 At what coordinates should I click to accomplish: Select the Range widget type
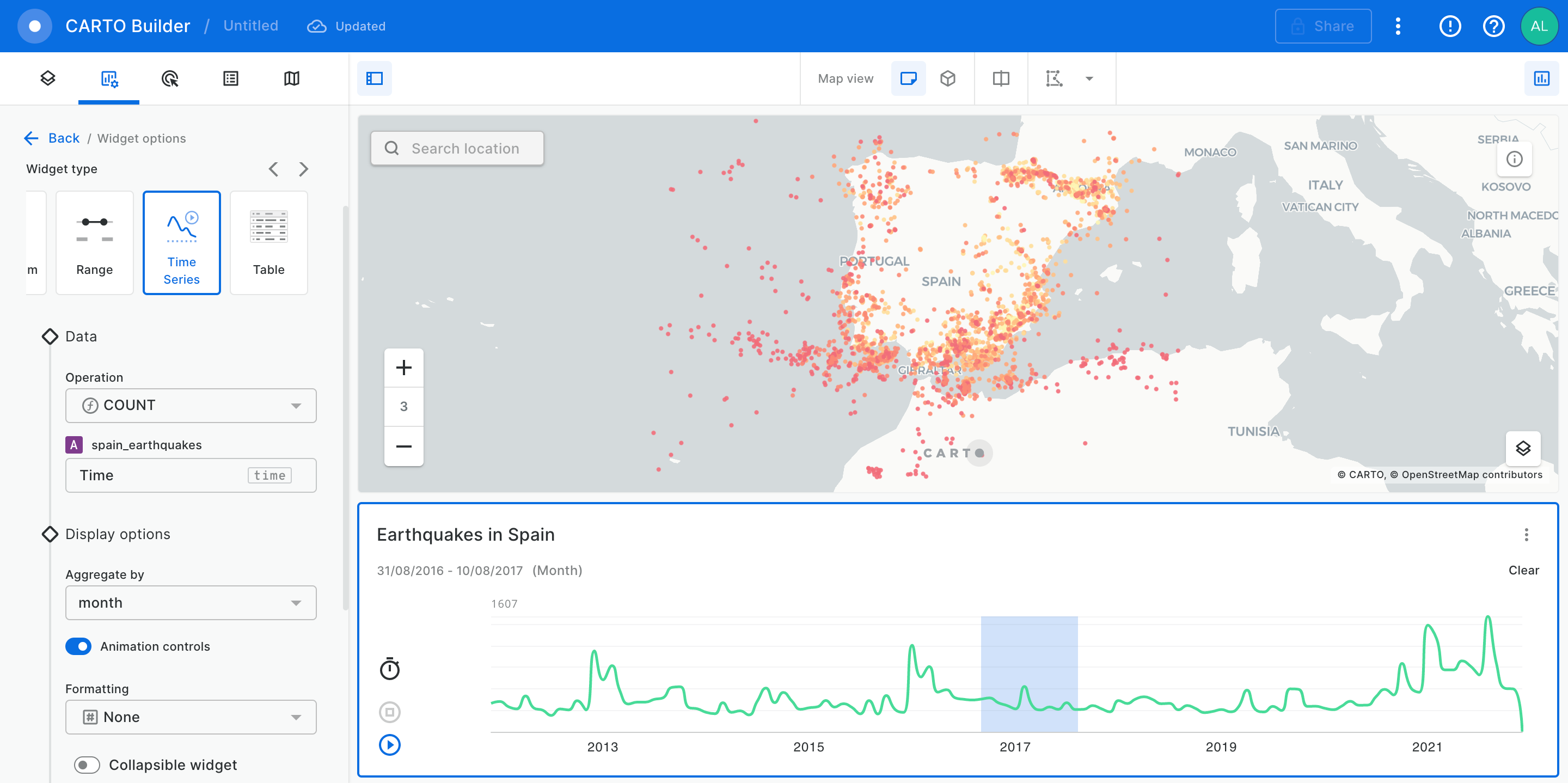(x=94, y=242)
